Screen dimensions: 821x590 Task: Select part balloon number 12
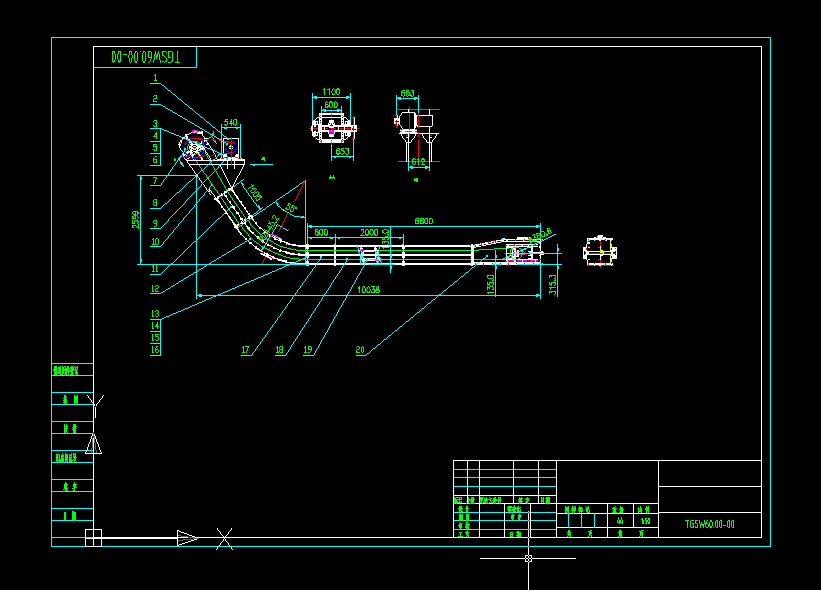pyautogui.click(x=155, y=288)
